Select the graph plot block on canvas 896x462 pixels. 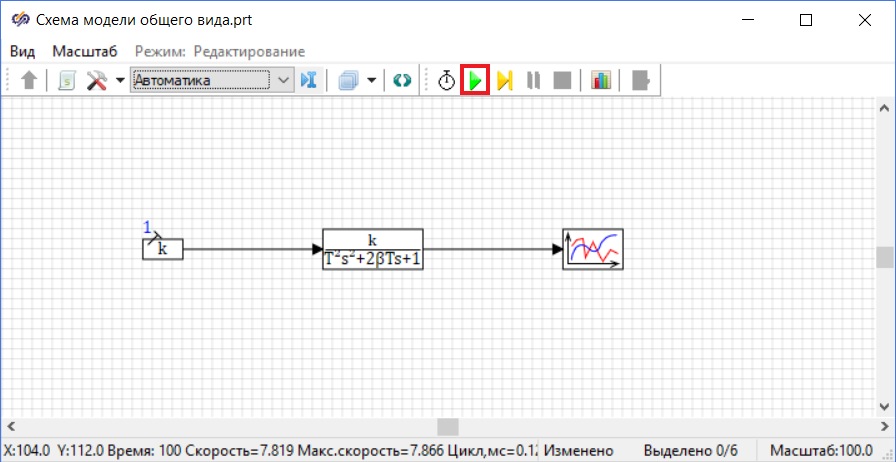pyautogui.click(x=592, y=249)
